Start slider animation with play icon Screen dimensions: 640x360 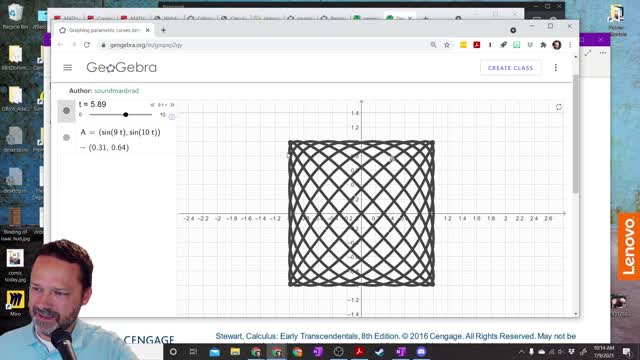(172, 116)
